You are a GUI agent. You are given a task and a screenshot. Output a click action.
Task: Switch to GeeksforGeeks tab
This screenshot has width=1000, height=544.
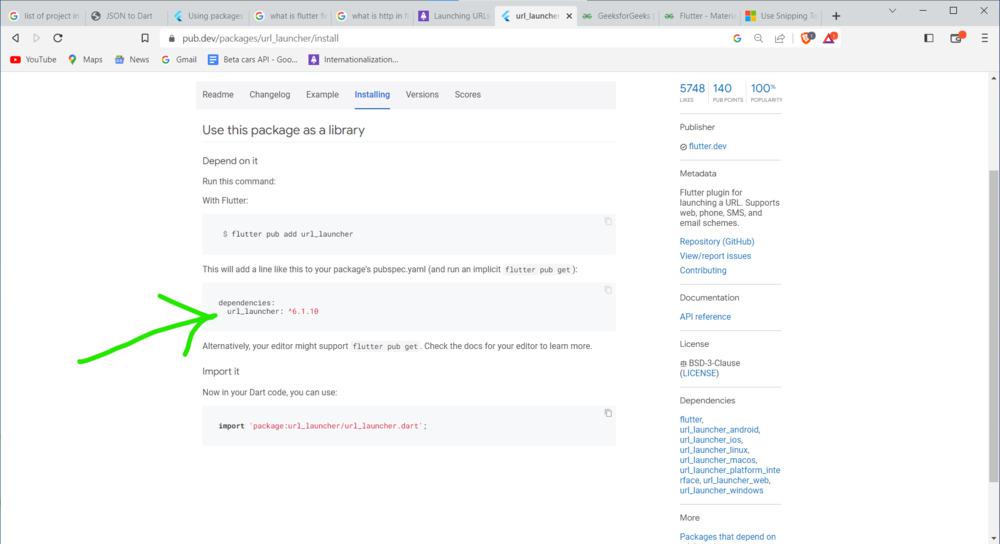(617, 16)
